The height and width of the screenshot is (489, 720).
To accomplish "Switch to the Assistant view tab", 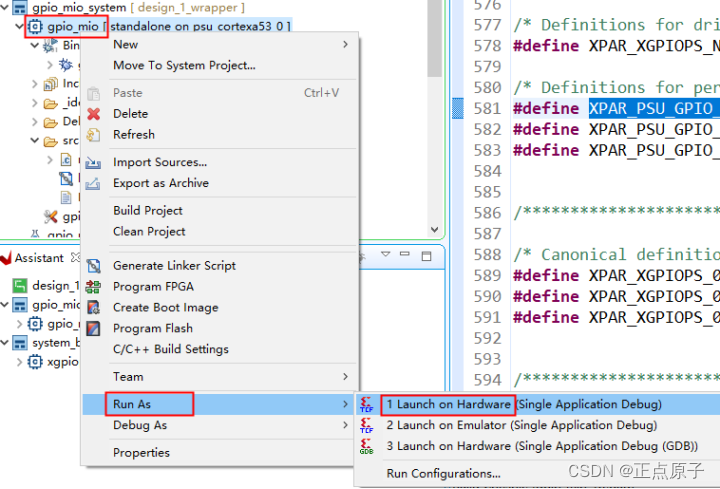I will 39,258.
